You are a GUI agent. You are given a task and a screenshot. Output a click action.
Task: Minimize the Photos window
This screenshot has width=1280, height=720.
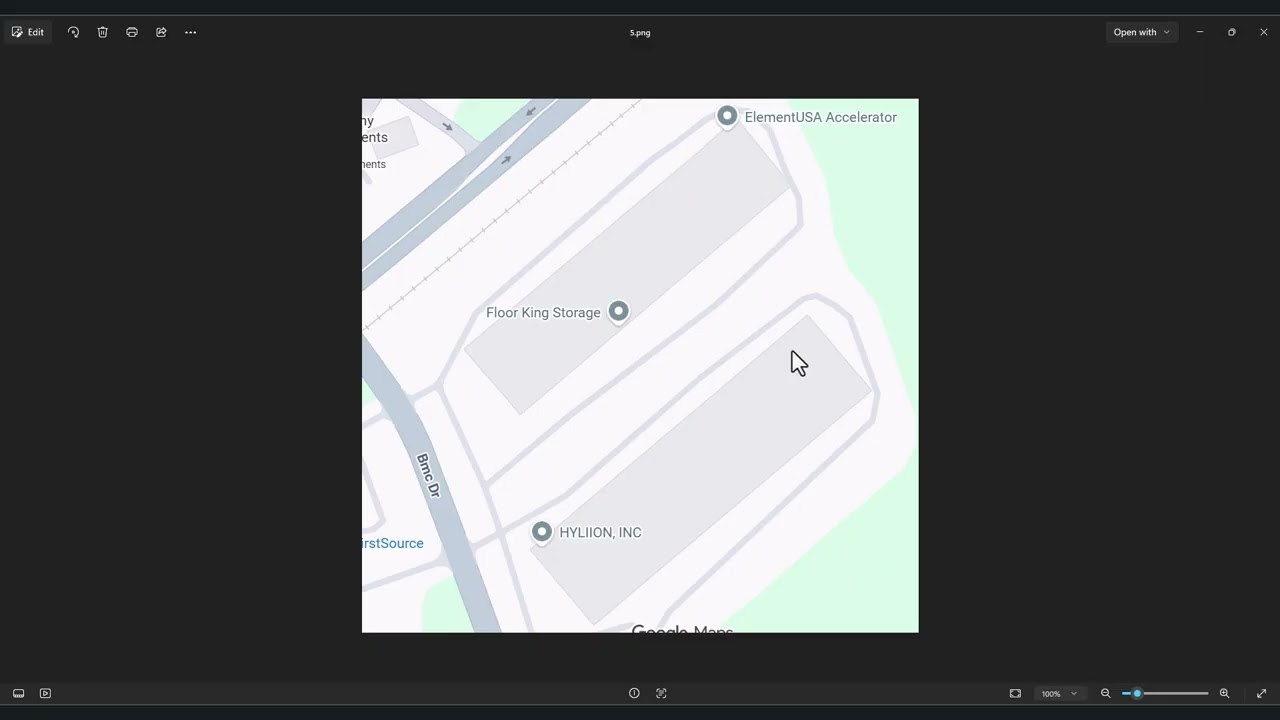pos(1200,32)
